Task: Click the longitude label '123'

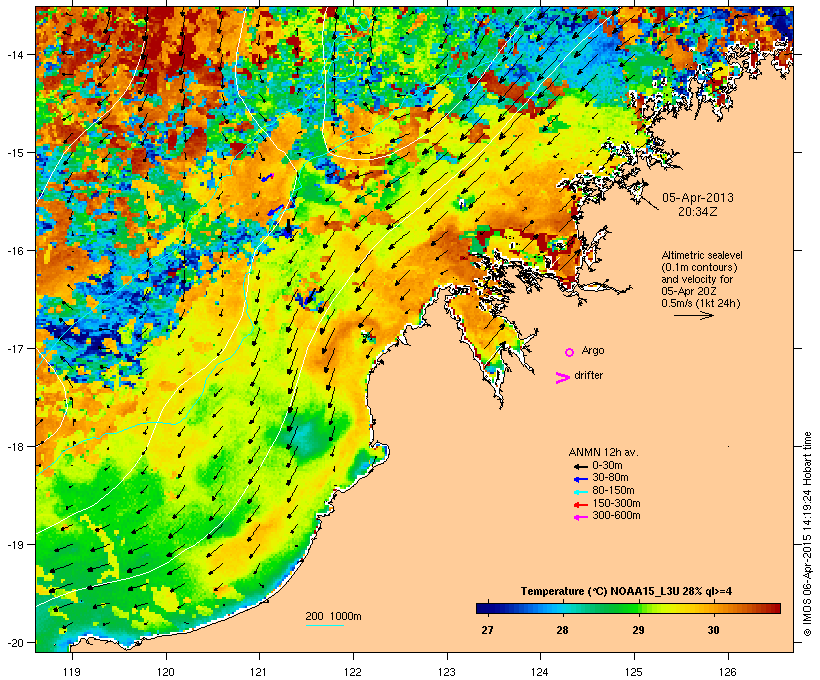Action: coord(447,671)
